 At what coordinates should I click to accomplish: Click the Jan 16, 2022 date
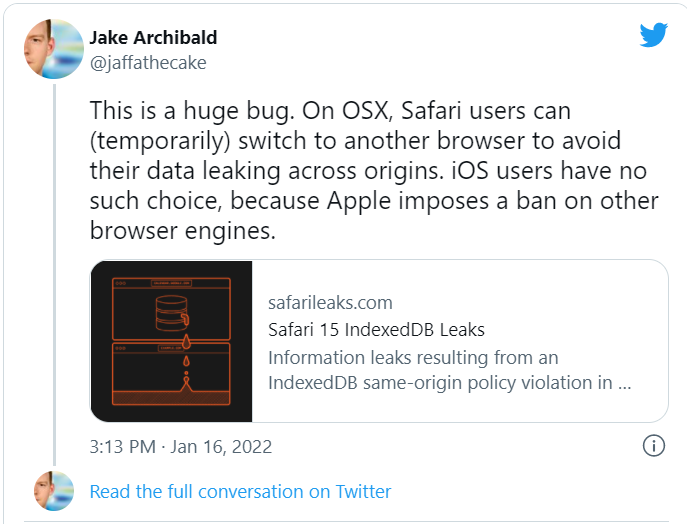pos(220,446)
